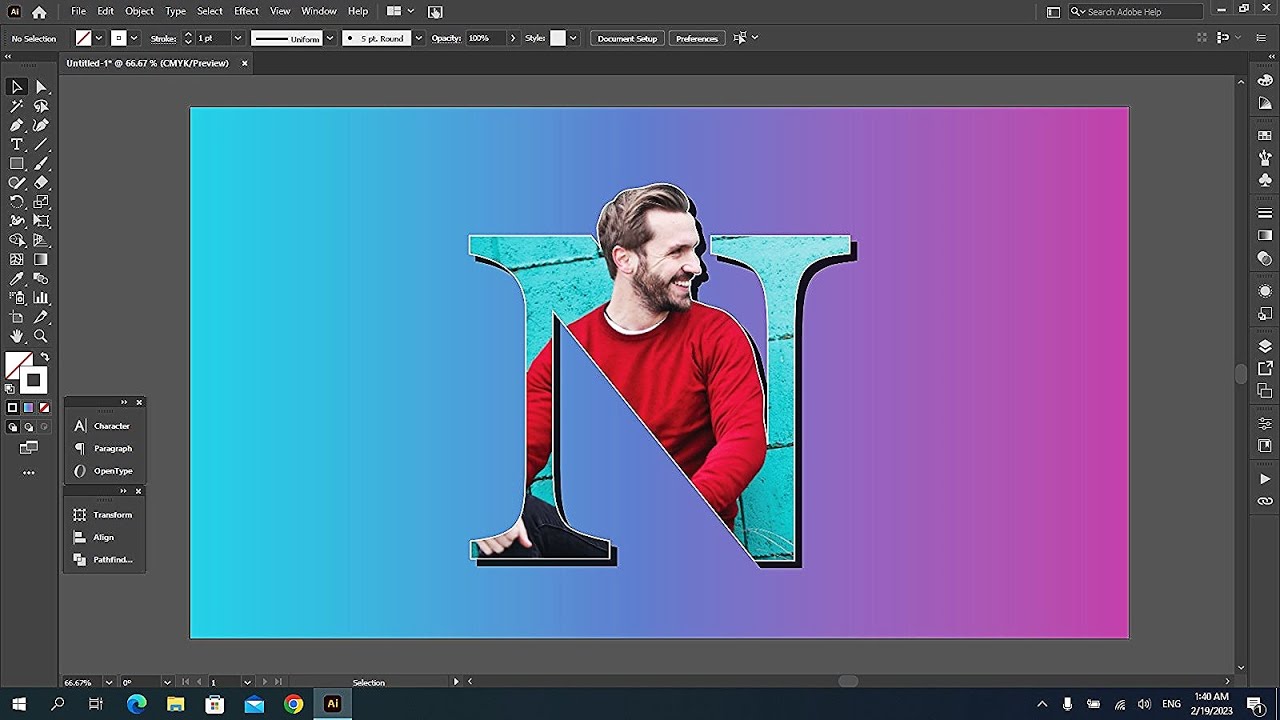The image size is (1280, 720).
Task: Click the Home icon in menu bar
Action: pyautogui.click(x=39, y=12)
